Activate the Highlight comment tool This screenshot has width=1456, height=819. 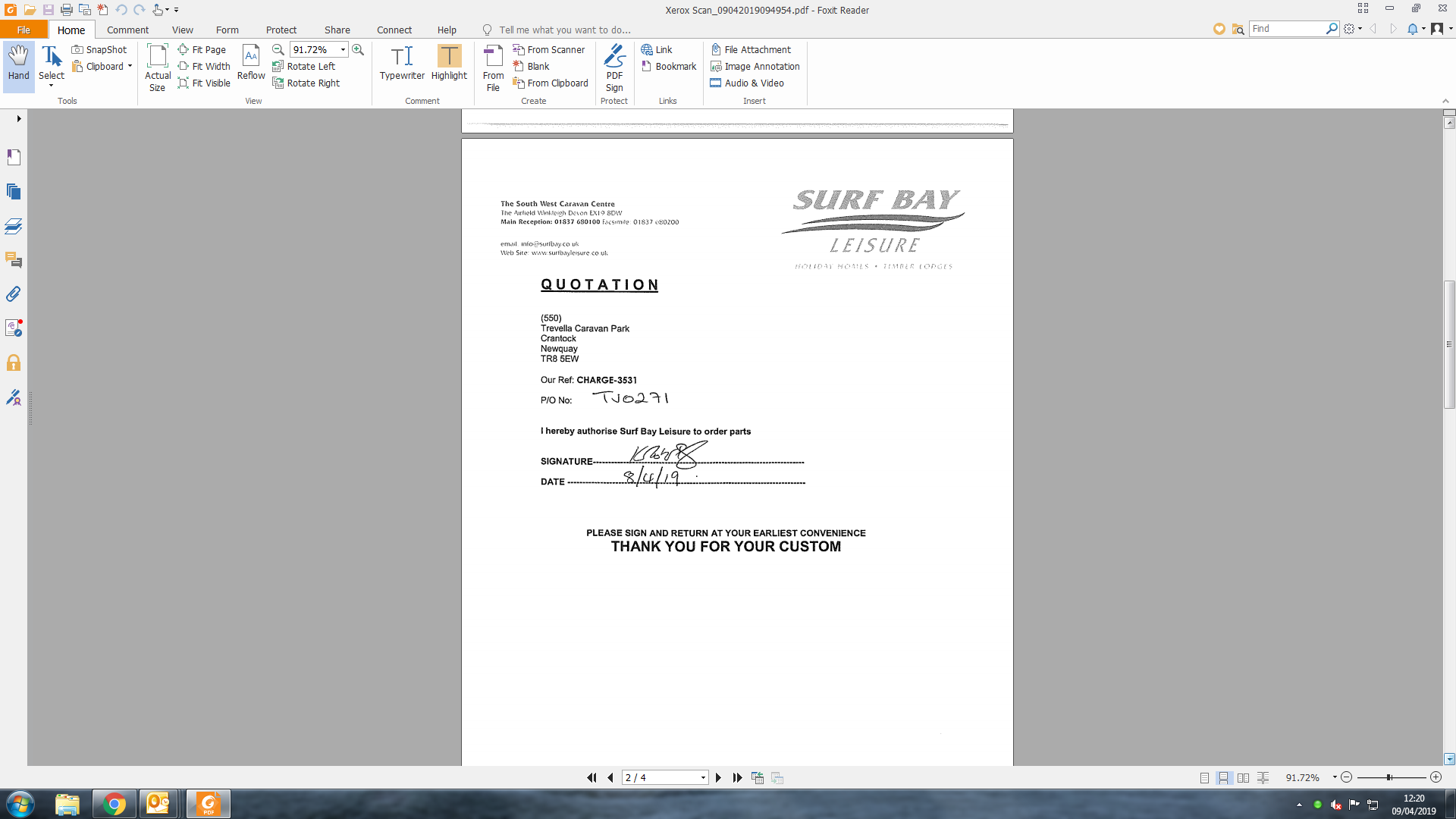tap(449, 56)
